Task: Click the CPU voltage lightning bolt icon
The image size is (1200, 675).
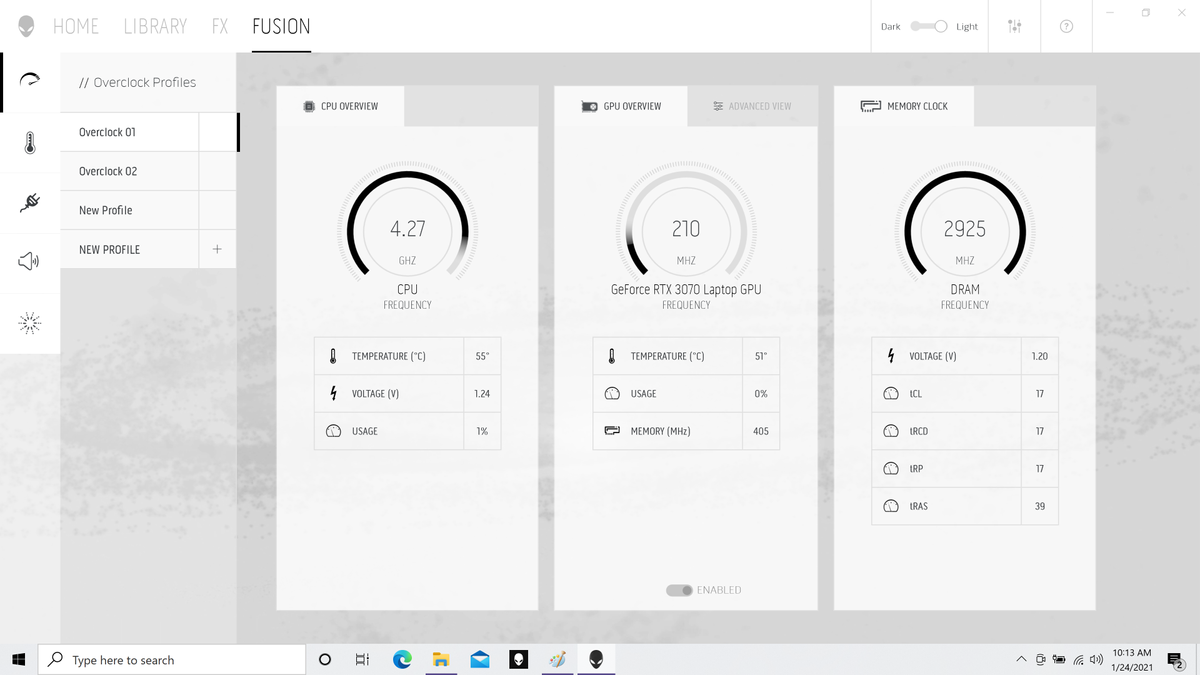Action: click(333, 393)
